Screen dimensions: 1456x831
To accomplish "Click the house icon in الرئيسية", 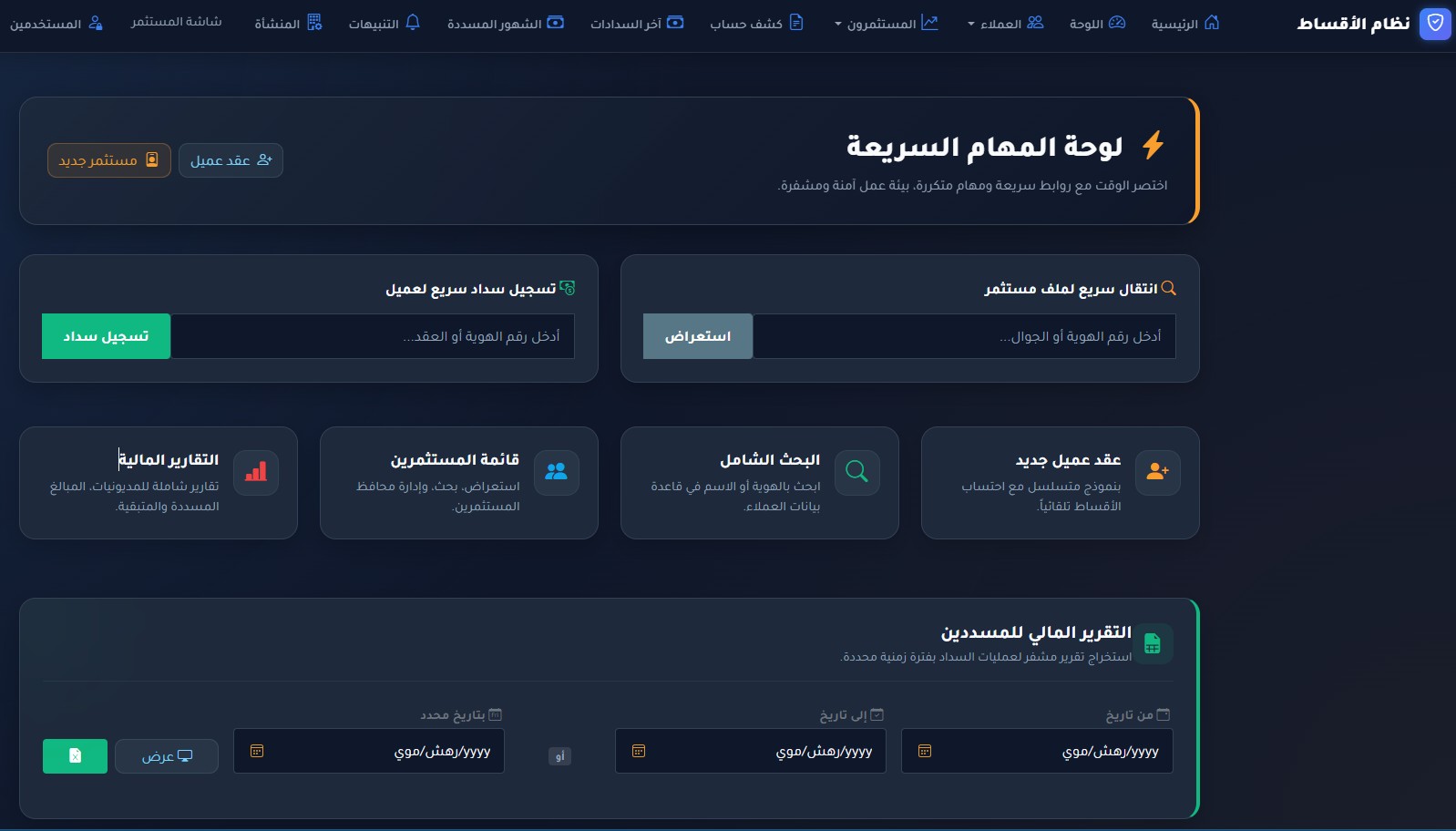I will pos(1212,22).
